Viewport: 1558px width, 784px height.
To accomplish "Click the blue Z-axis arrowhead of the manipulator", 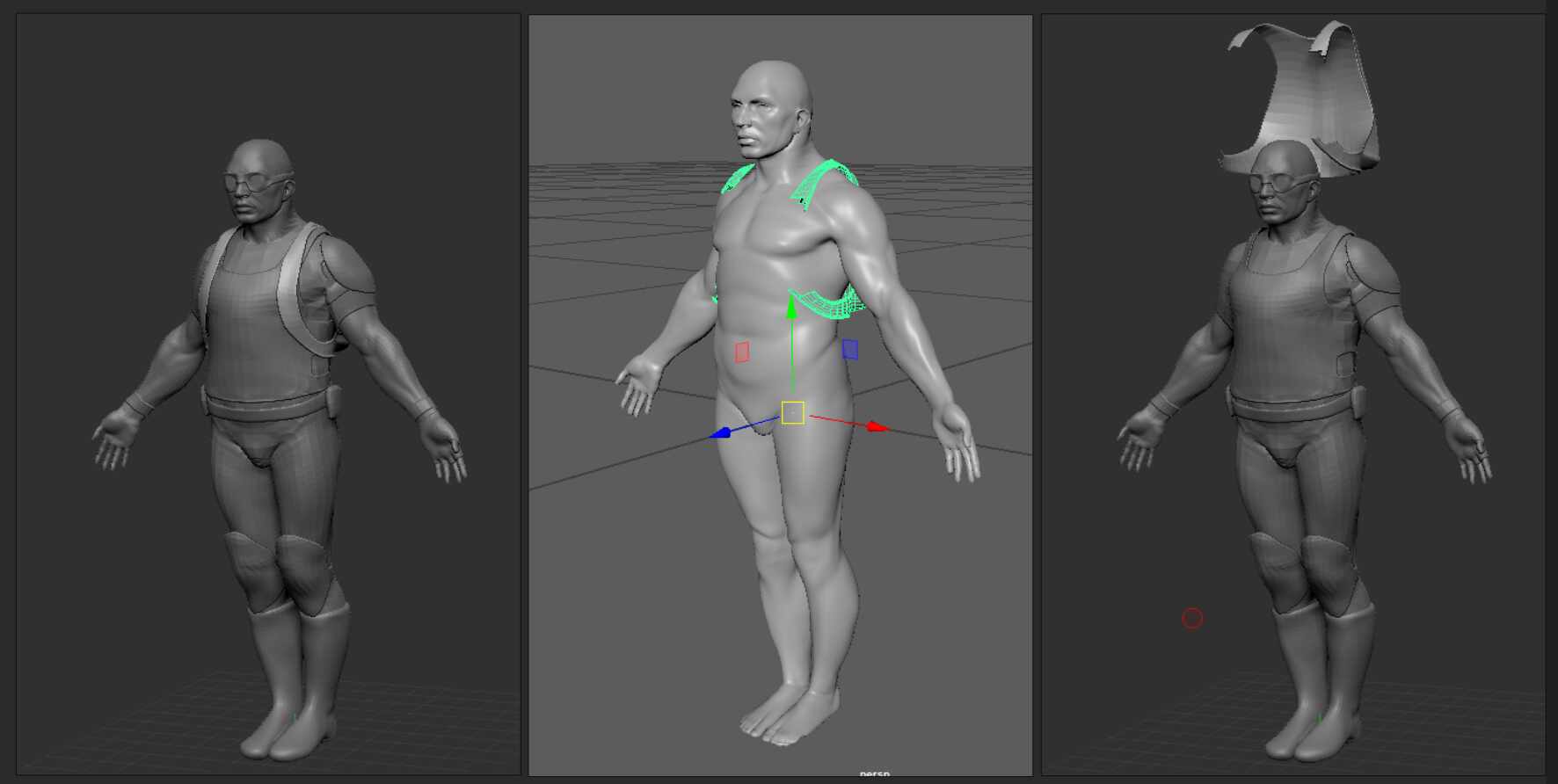I will click(x=720, y=432).
